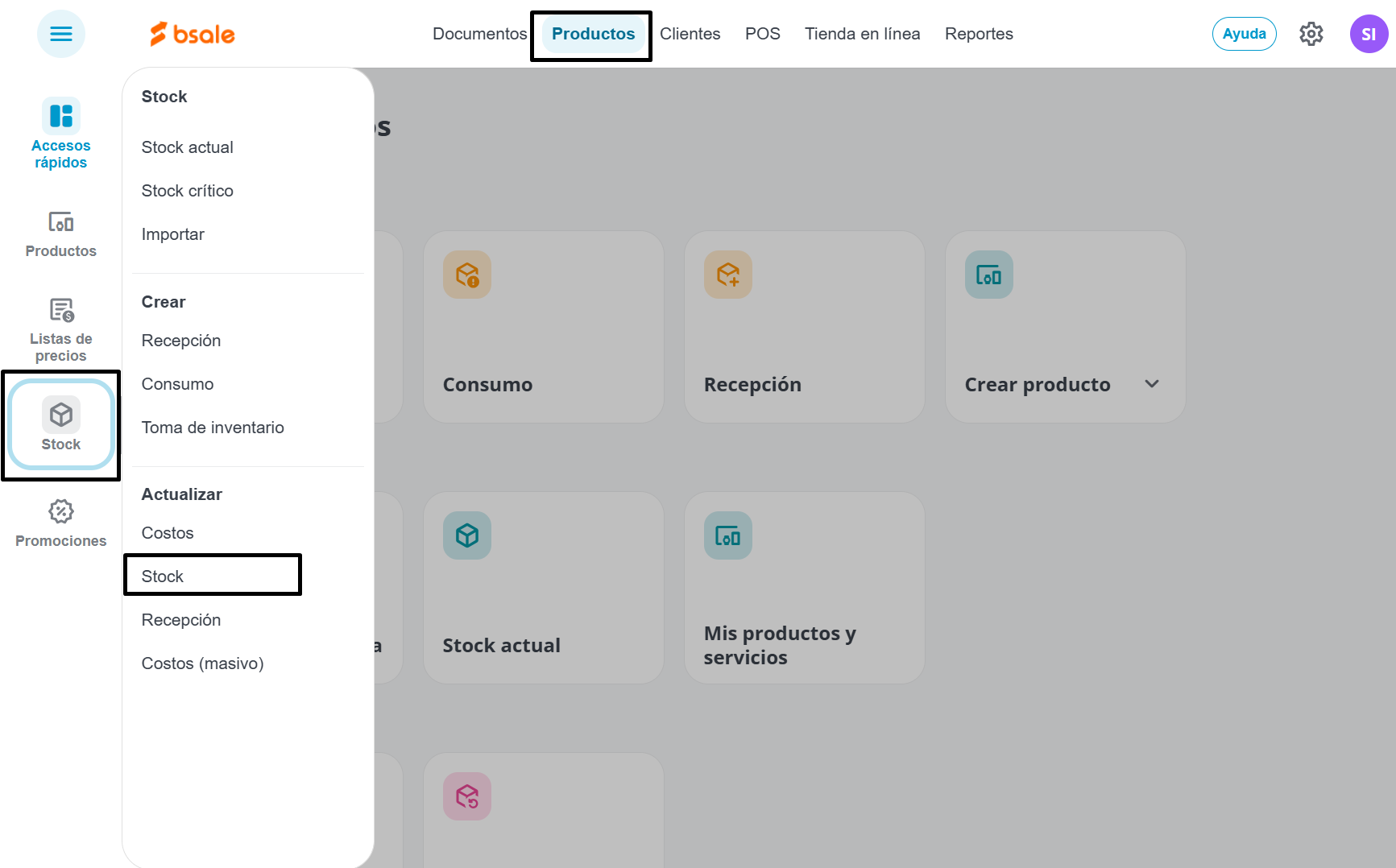Select Stock crítico menu entry

188,191
